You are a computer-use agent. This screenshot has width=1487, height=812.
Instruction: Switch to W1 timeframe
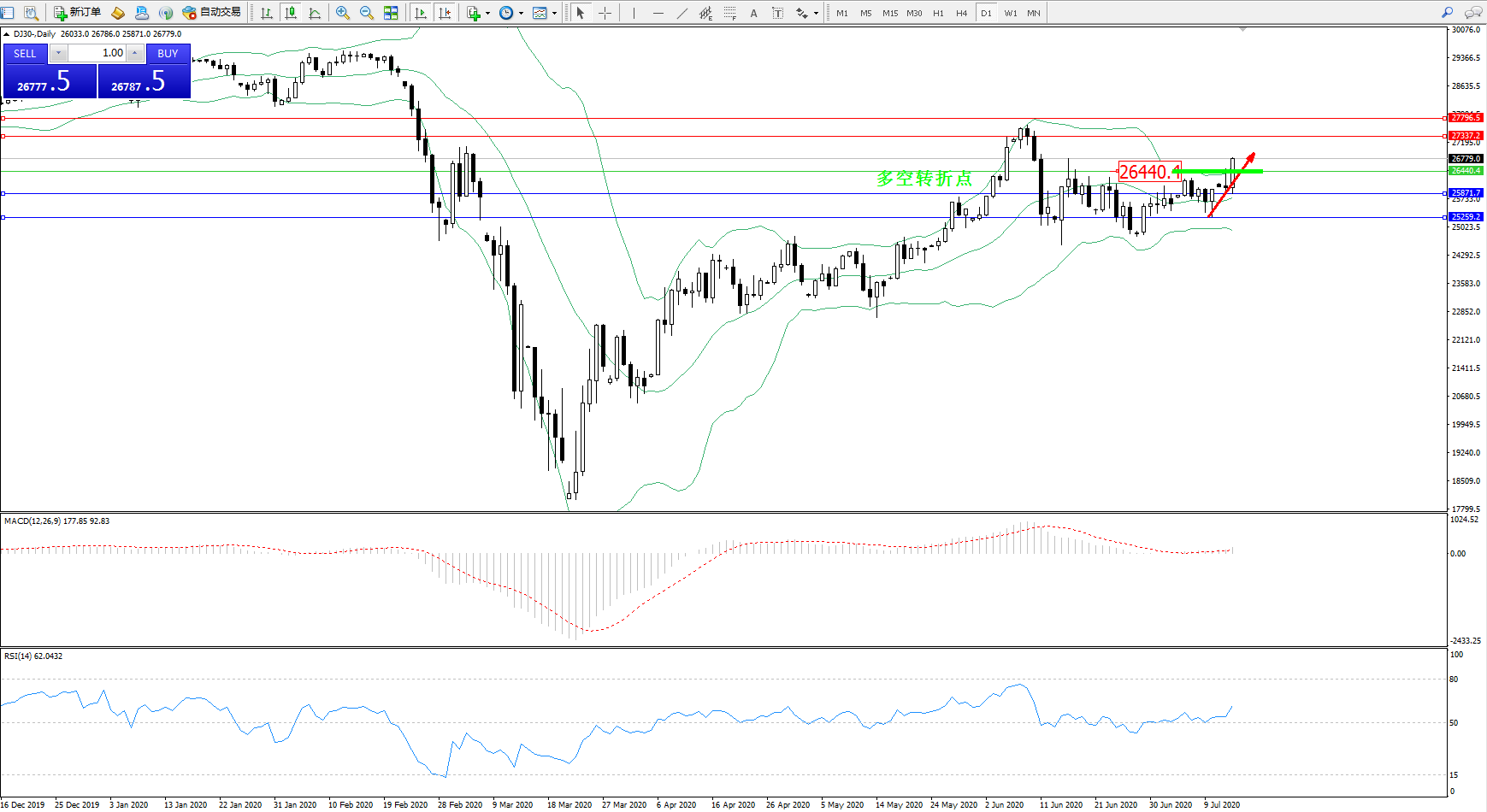pos(1011,13)
